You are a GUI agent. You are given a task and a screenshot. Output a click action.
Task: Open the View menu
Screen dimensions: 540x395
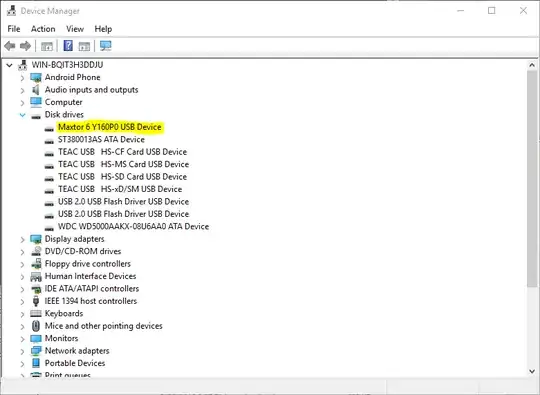75,29
